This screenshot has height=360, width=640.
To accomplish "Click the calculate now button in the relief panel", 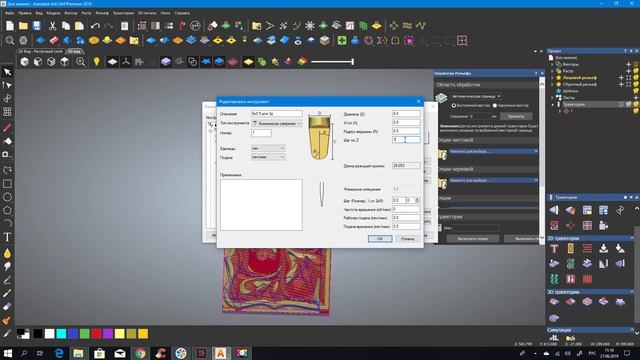I will (x=522, y=238).
